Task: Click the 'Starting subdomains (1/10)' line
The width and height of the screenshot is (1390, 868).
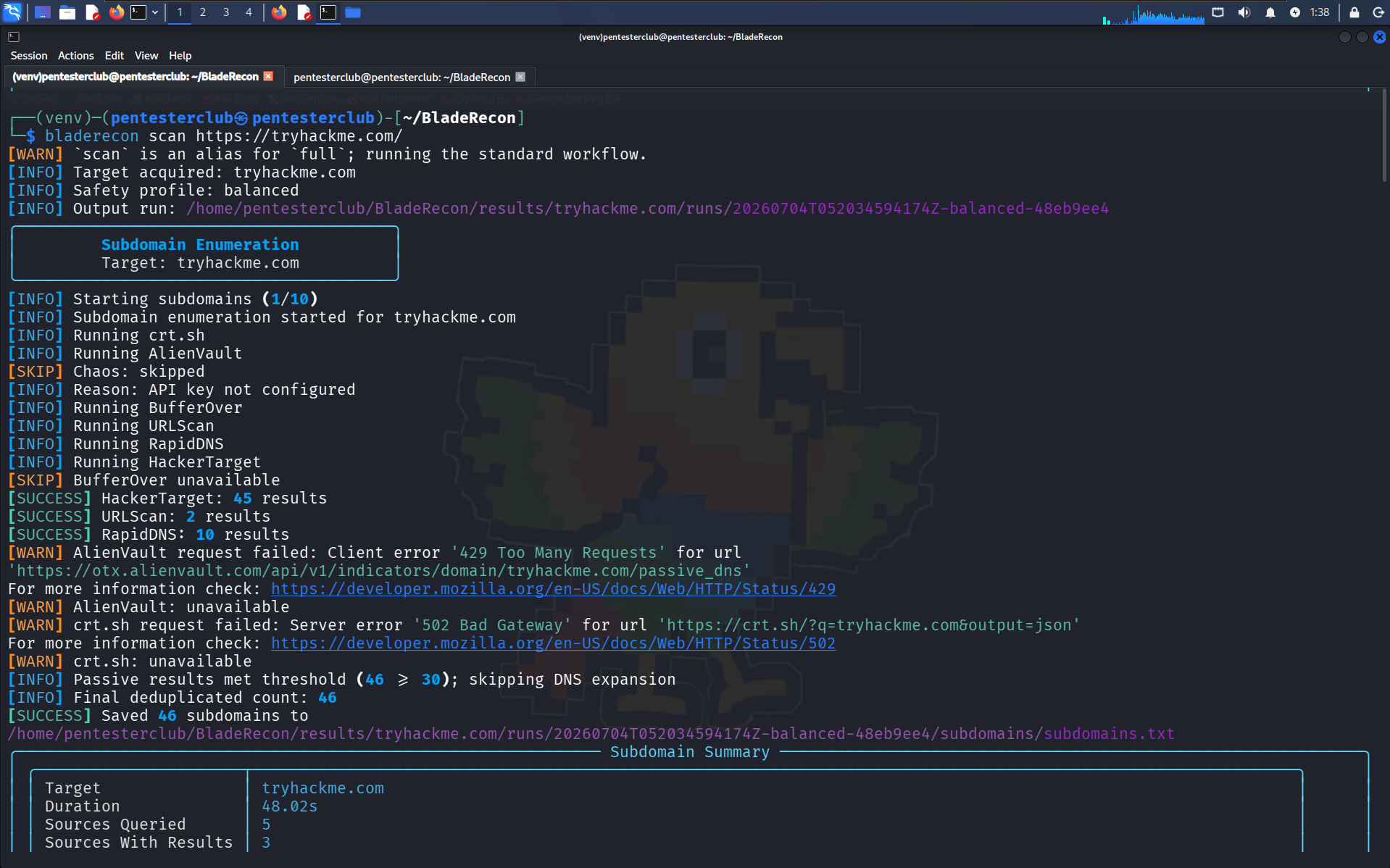Action: click(163, 299)
